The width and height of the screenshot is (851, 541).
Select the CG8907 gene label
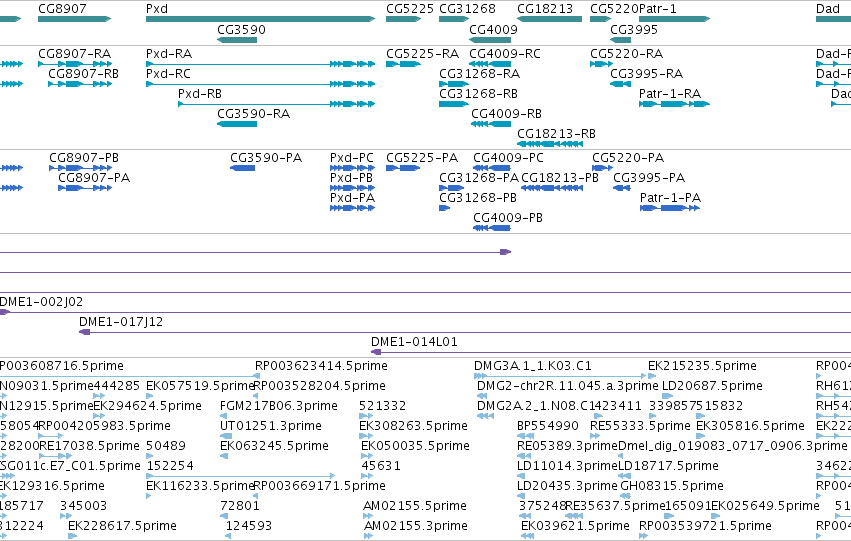[62, 9]
